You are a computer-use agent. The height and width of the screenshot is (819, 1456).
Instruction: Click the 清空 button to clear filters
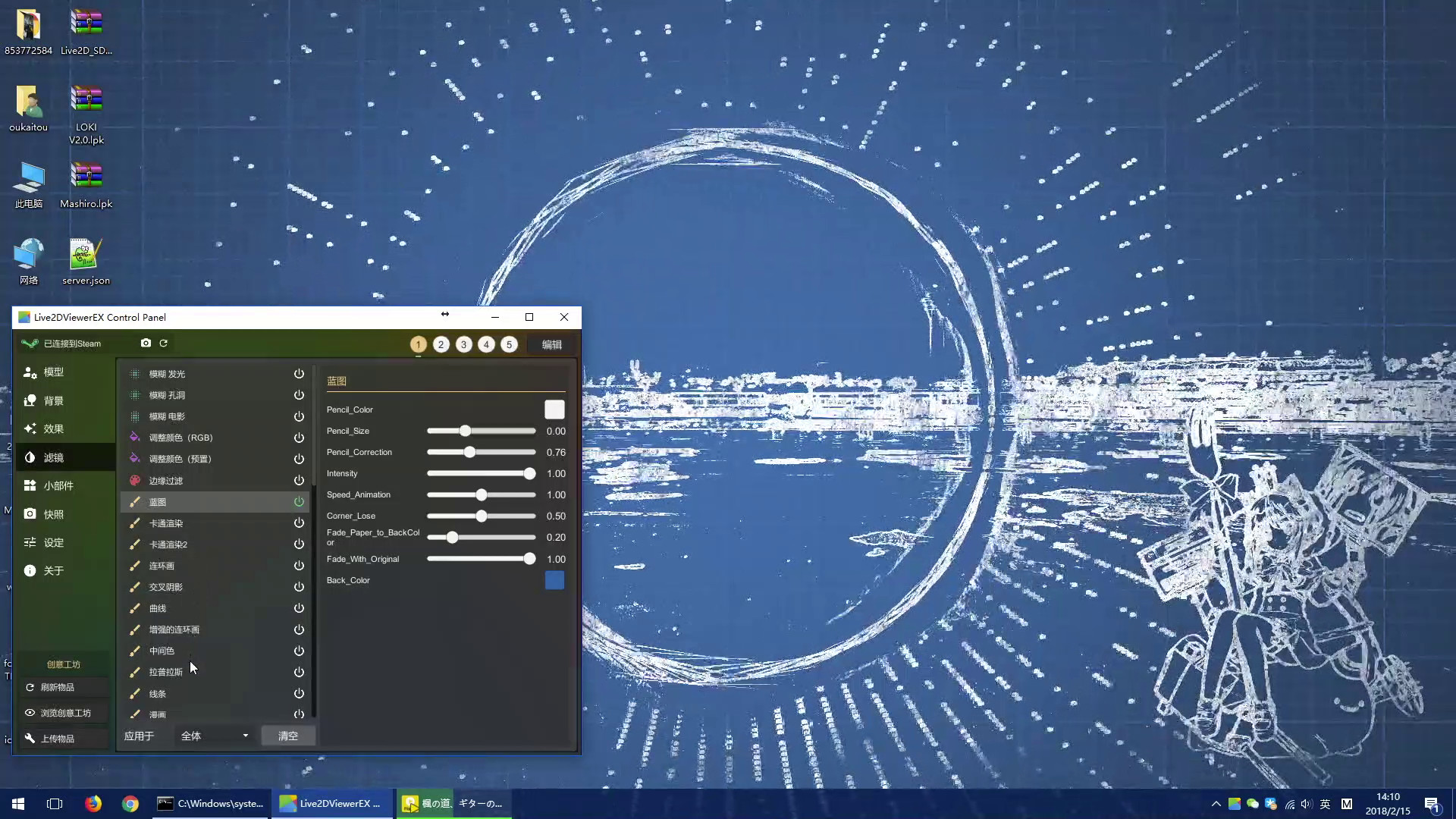288,735
